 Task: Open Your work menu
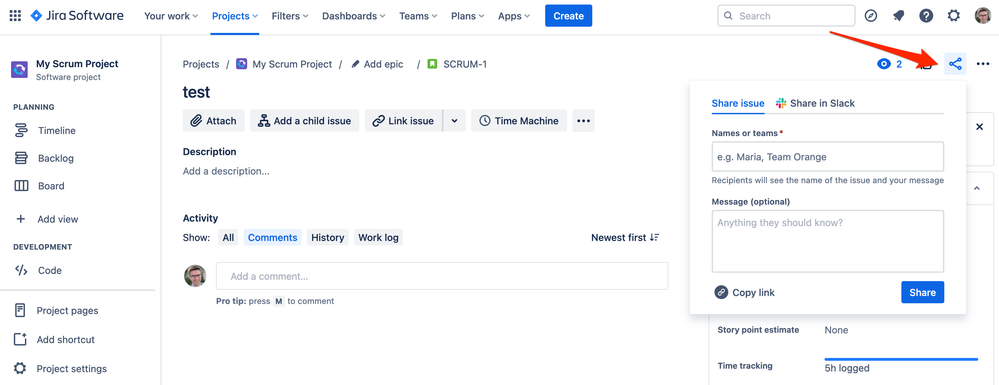(x=171, y=16)
